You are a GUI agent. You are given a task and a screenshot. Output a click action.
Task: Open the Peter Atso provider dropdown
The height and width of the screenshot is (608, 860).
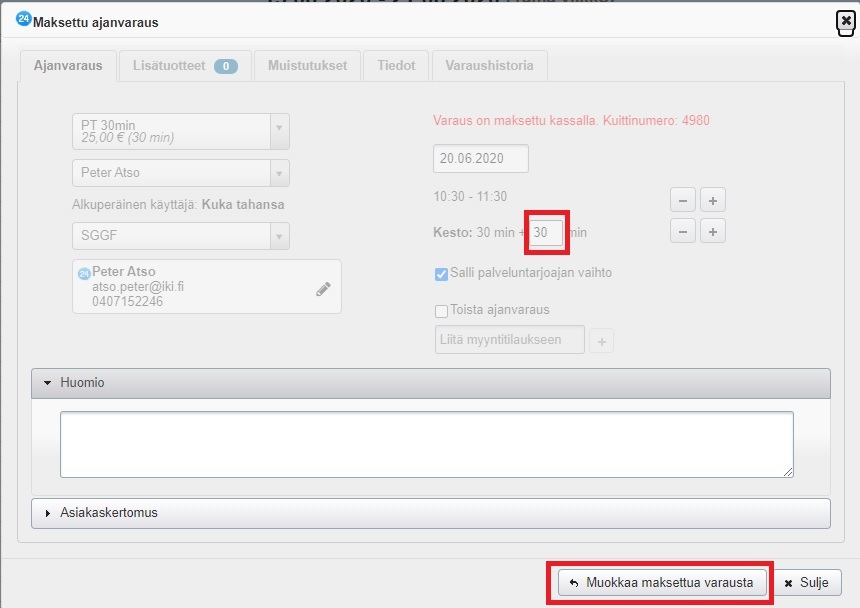(180, 173)
